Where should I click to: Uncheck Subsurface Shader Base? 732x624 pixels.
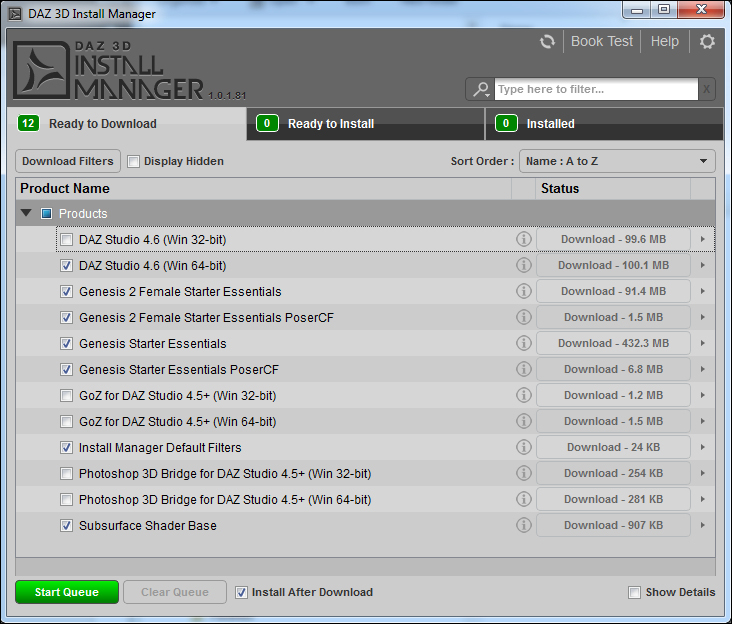point(66,526)
